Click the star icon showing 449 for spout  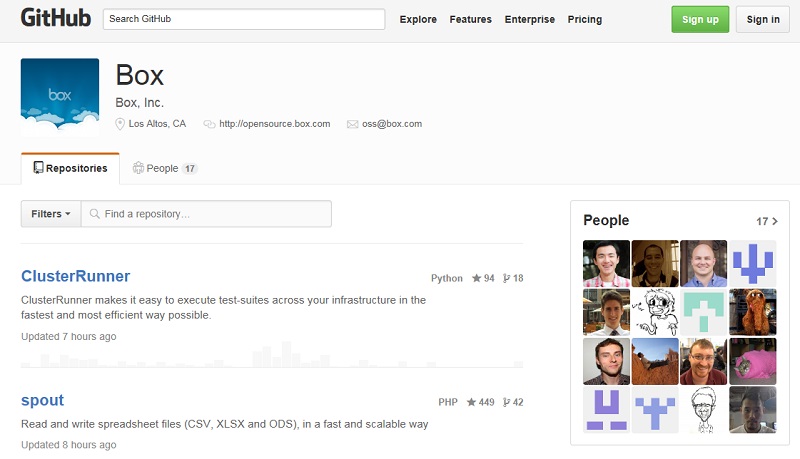(x=471, y=402)
